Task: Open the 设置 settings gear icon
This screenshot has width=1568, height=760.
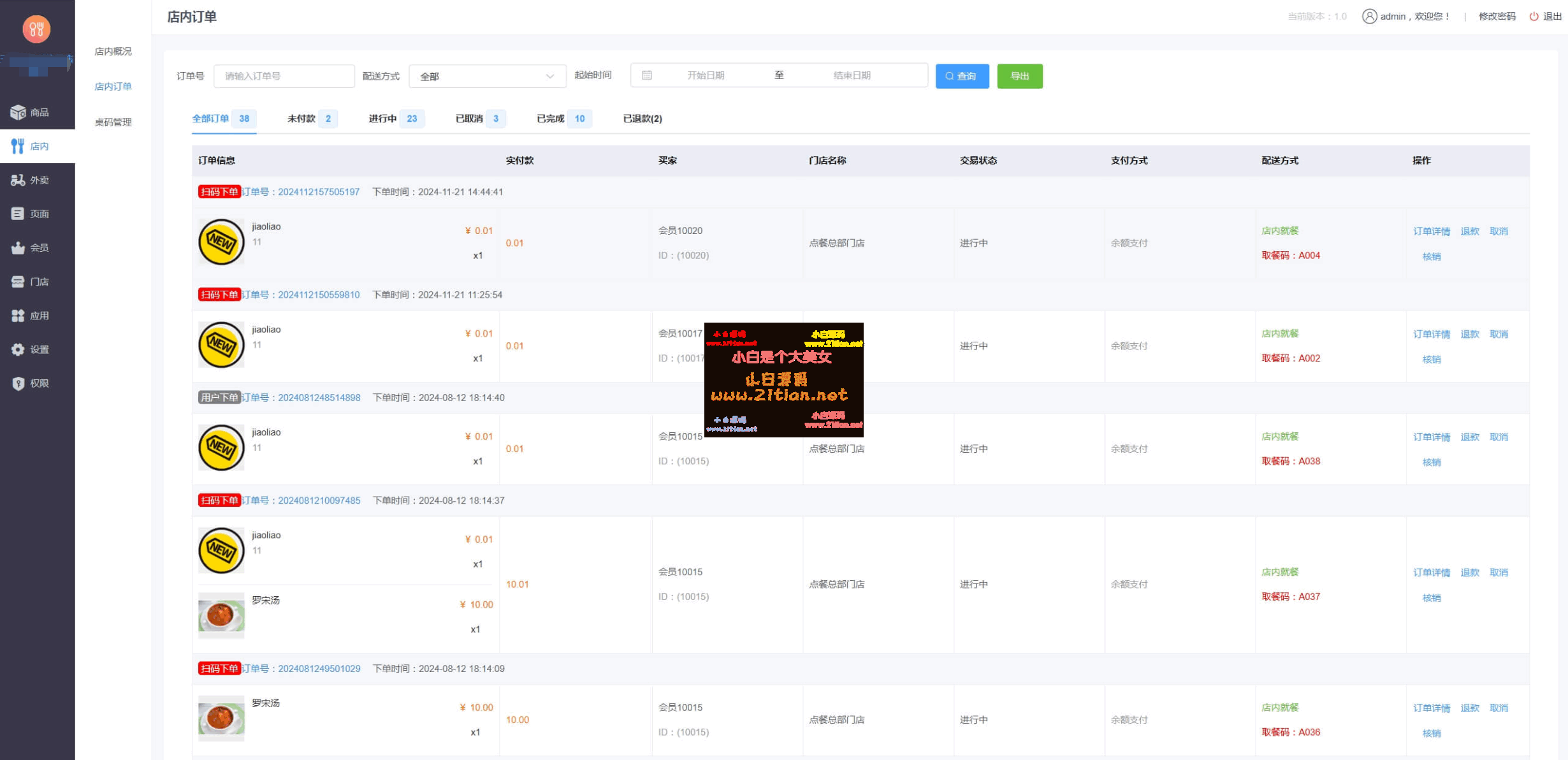Action: [x=18, y=349]
